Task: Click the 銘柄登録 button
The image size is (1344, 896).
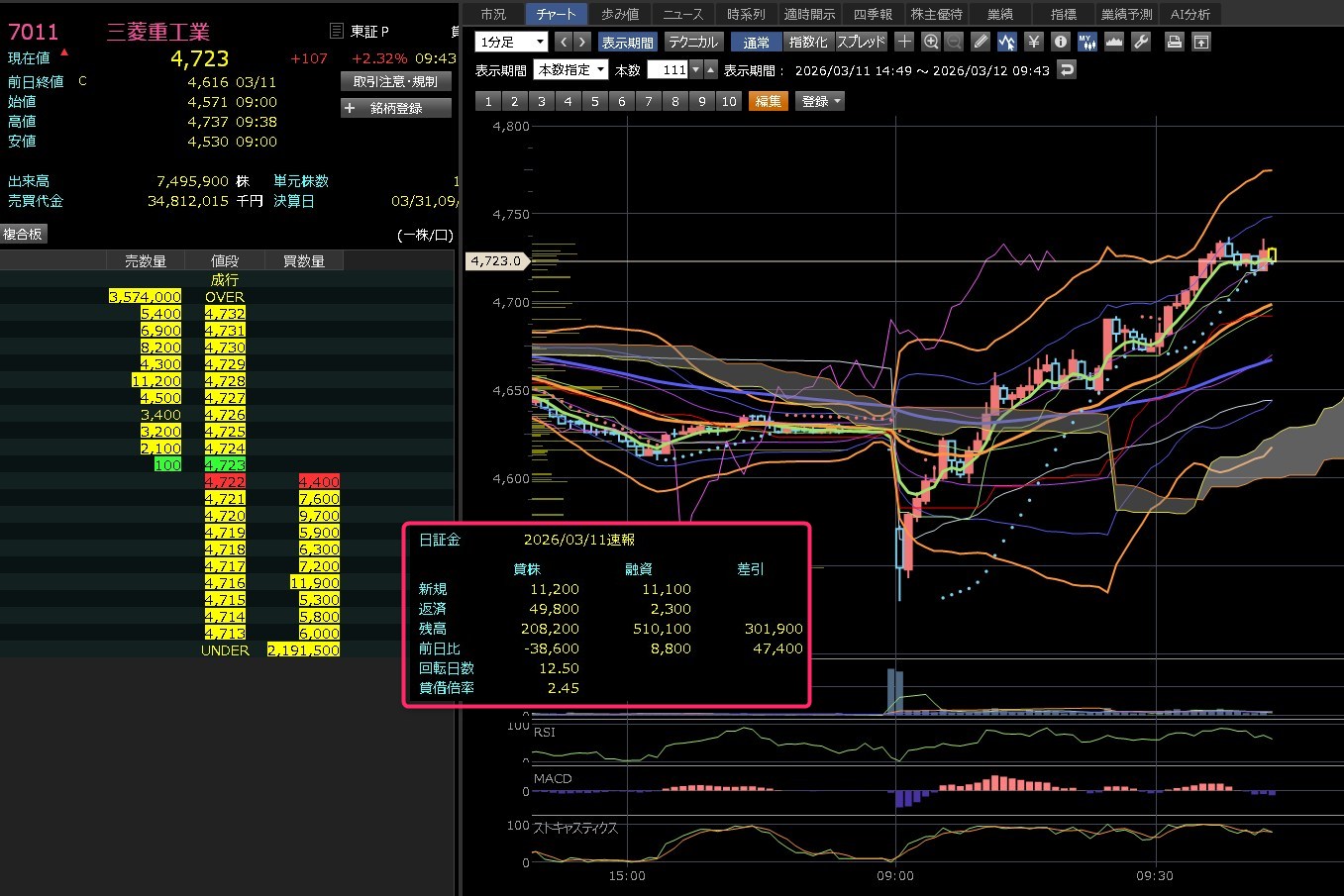Action: point(396,108)
